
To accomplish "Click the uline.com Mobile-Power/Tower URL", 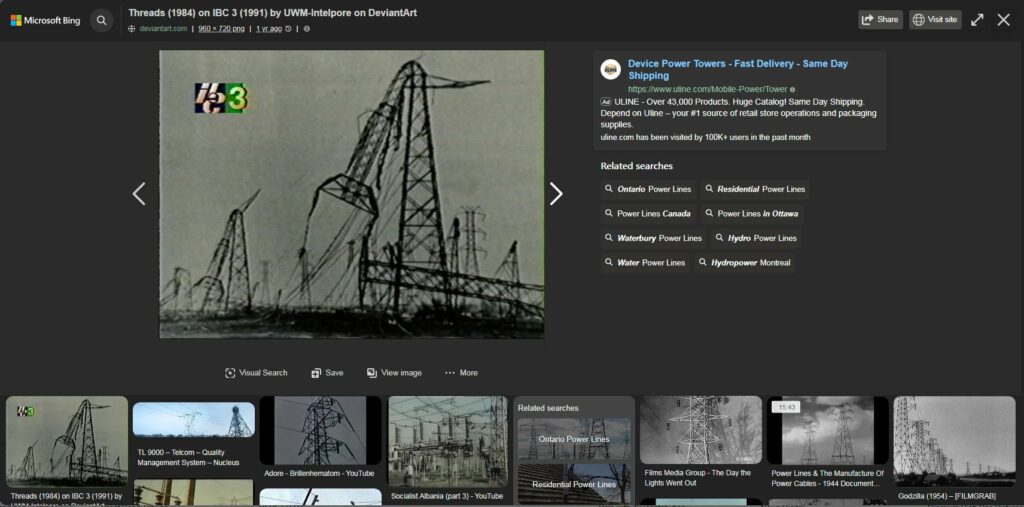I will coord(708,89).
